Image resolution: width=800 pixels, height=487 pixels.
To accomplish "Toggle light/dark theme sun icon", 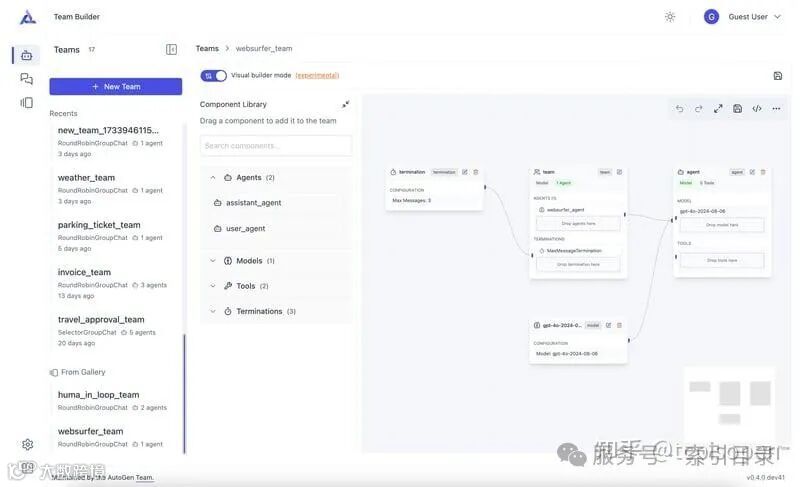I will point(670,17).
